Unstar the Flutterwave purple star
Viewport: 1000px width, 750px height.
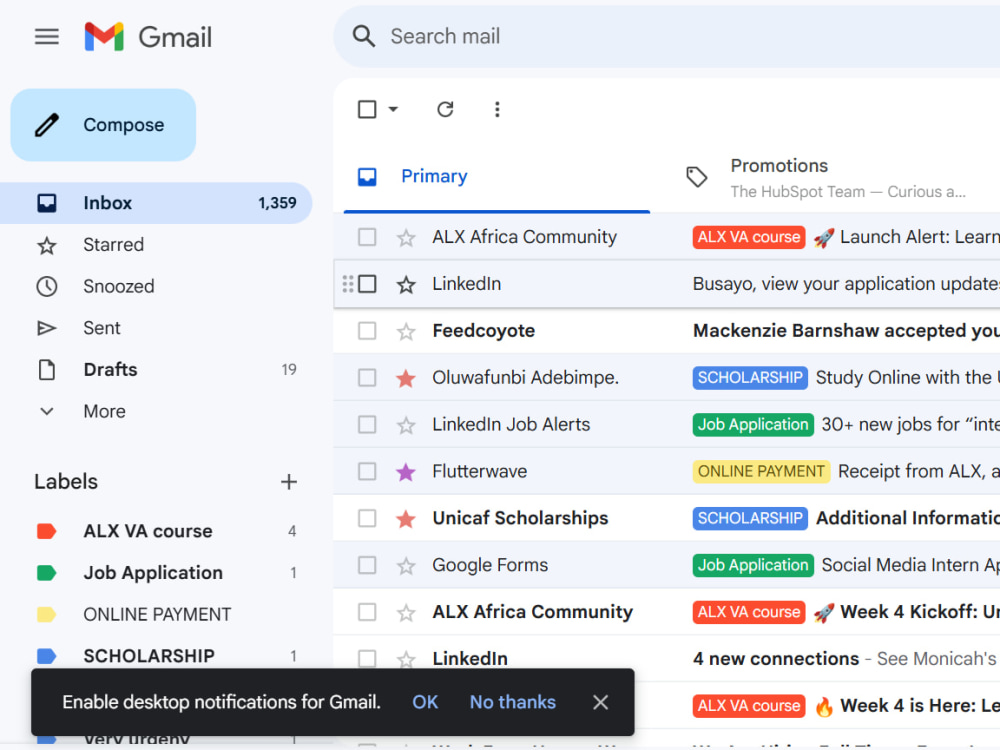pos(406,472)
